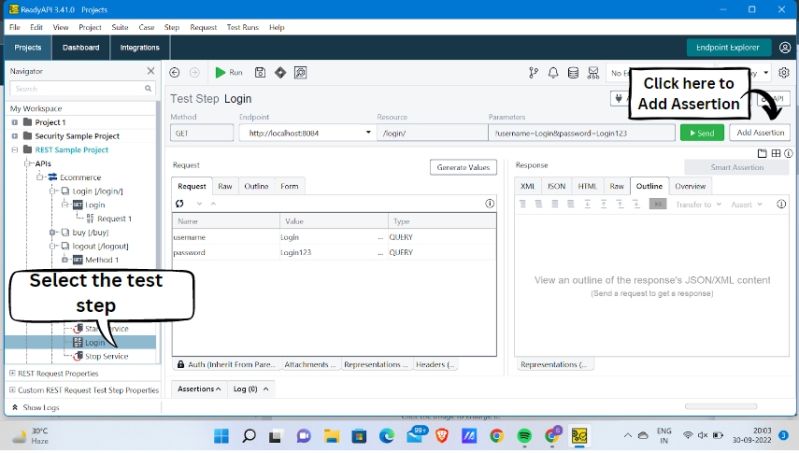
Task: Expand the Log (0) panel
Action: coord(251,389)
